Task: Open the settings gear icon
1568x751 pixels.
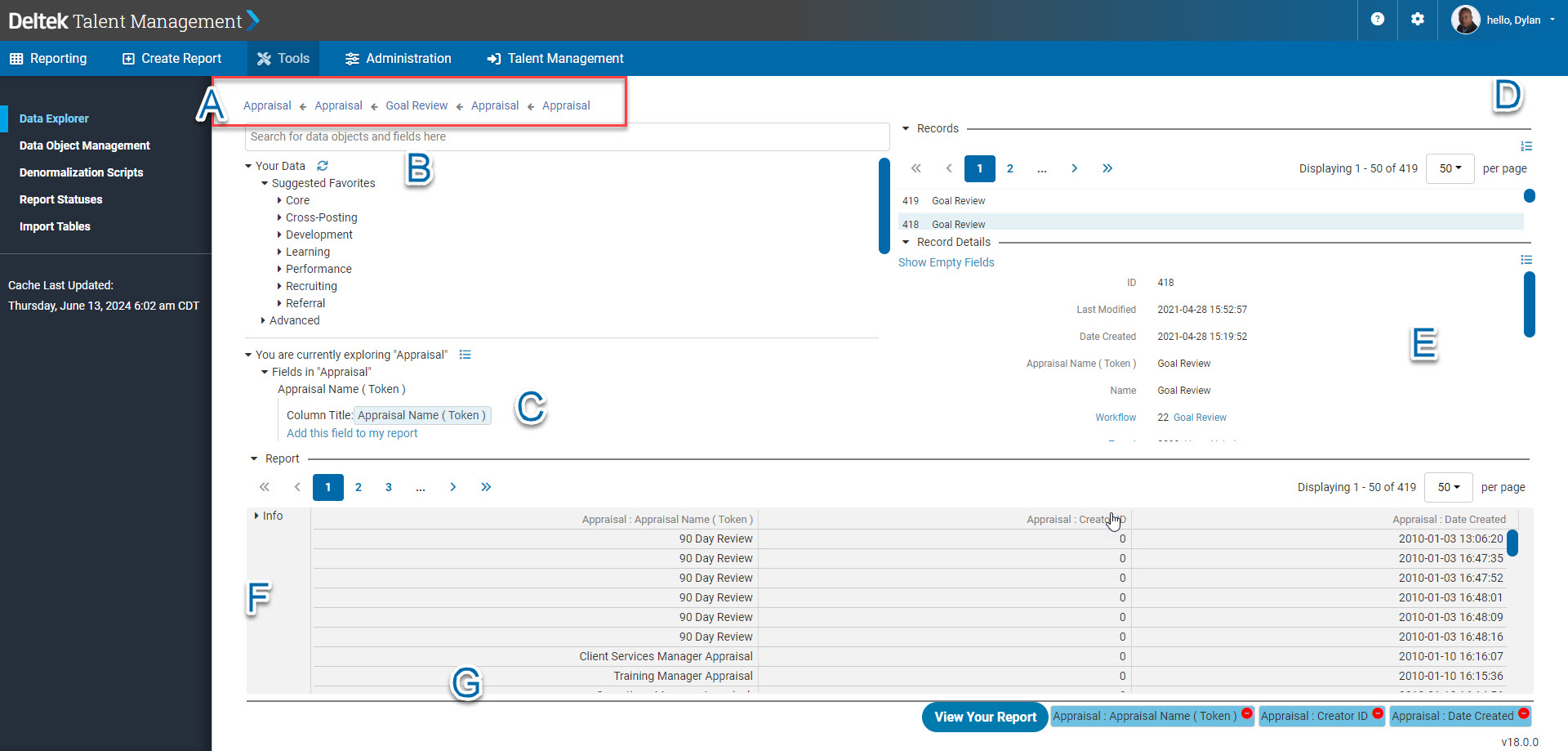Action: point(1418,19)
